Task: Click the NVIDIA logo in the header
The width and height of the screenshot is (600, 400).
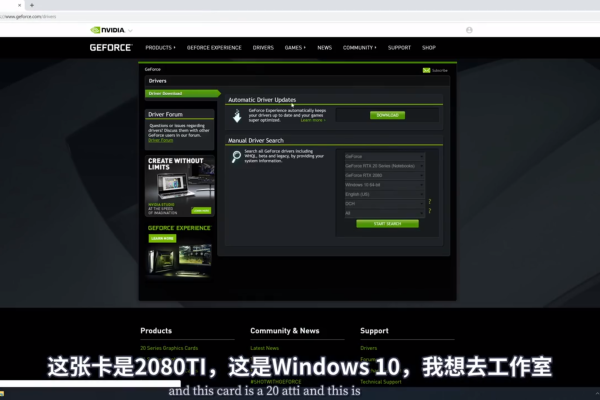Action: [108, 30]
